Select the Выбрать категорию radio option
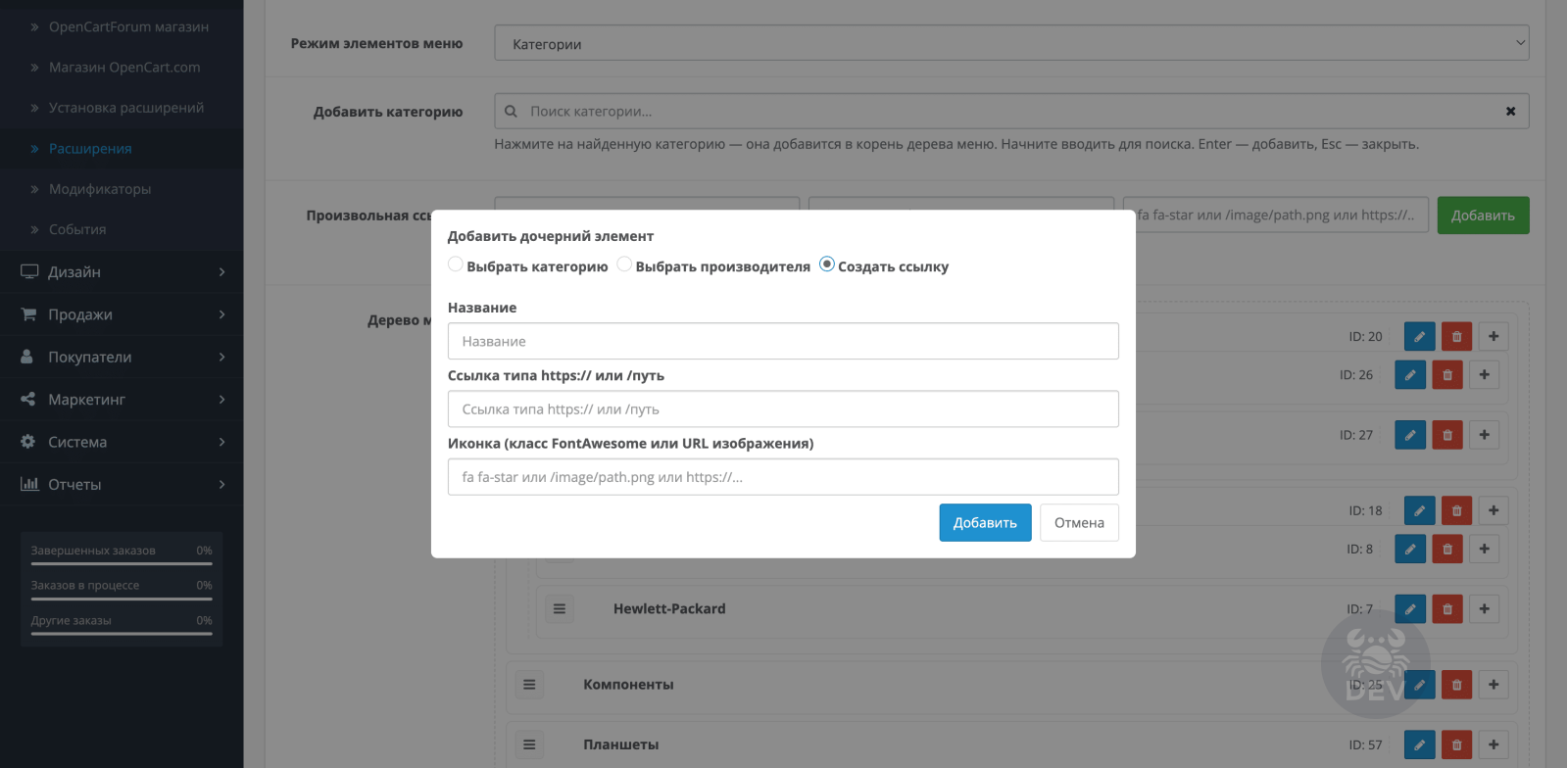1568x768 pixels. (x=456, y=264)
